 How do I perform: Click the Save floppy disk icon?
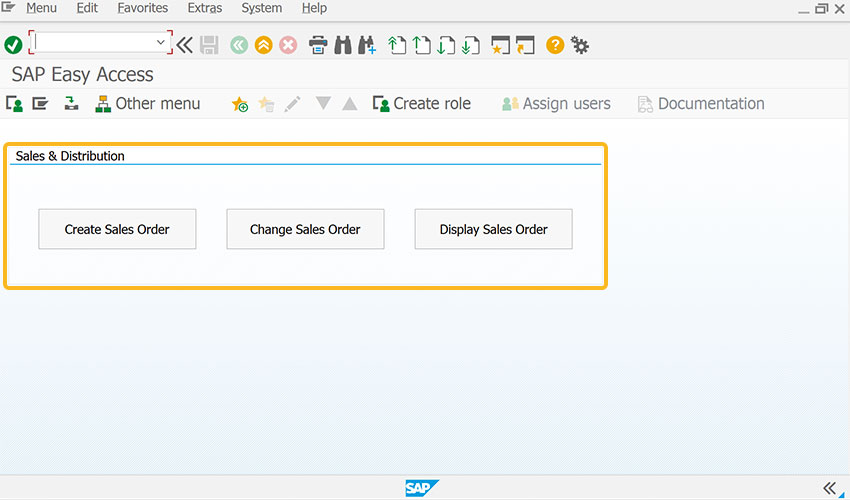pyautogui.click(x=209, y=45)
